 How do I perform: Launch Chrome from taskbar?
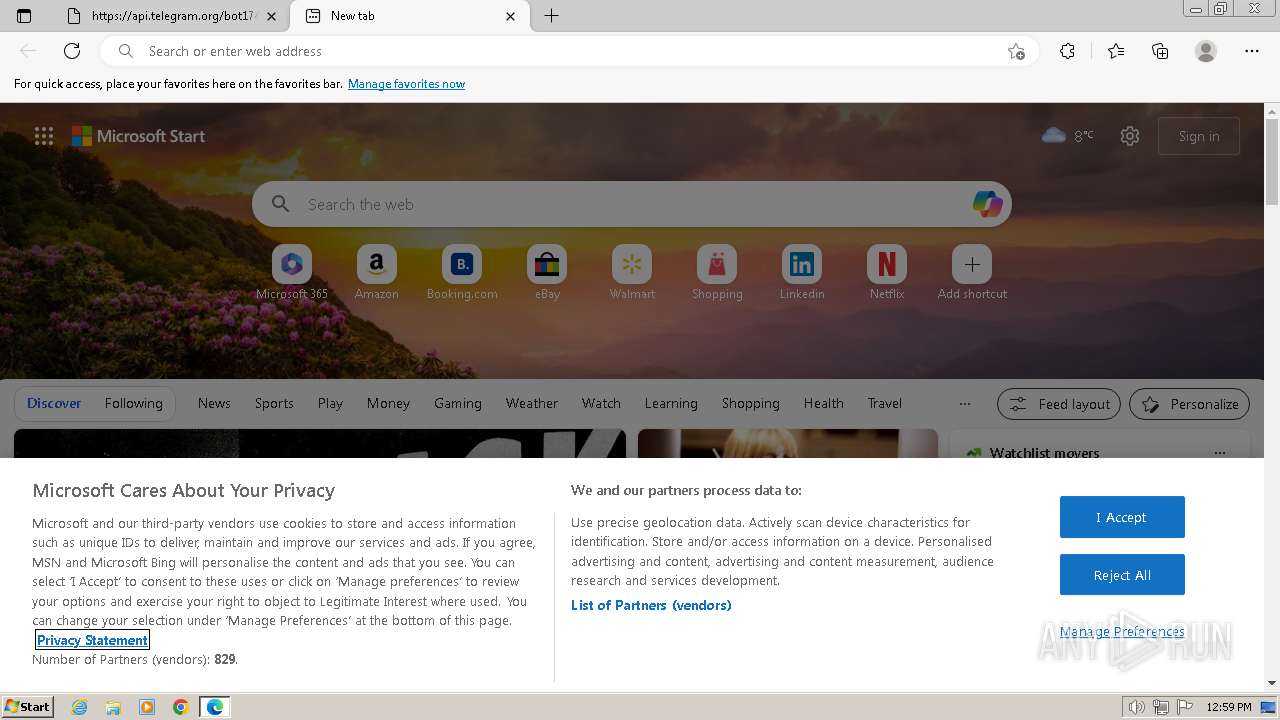pyautogui.click(x=181, y=707)
